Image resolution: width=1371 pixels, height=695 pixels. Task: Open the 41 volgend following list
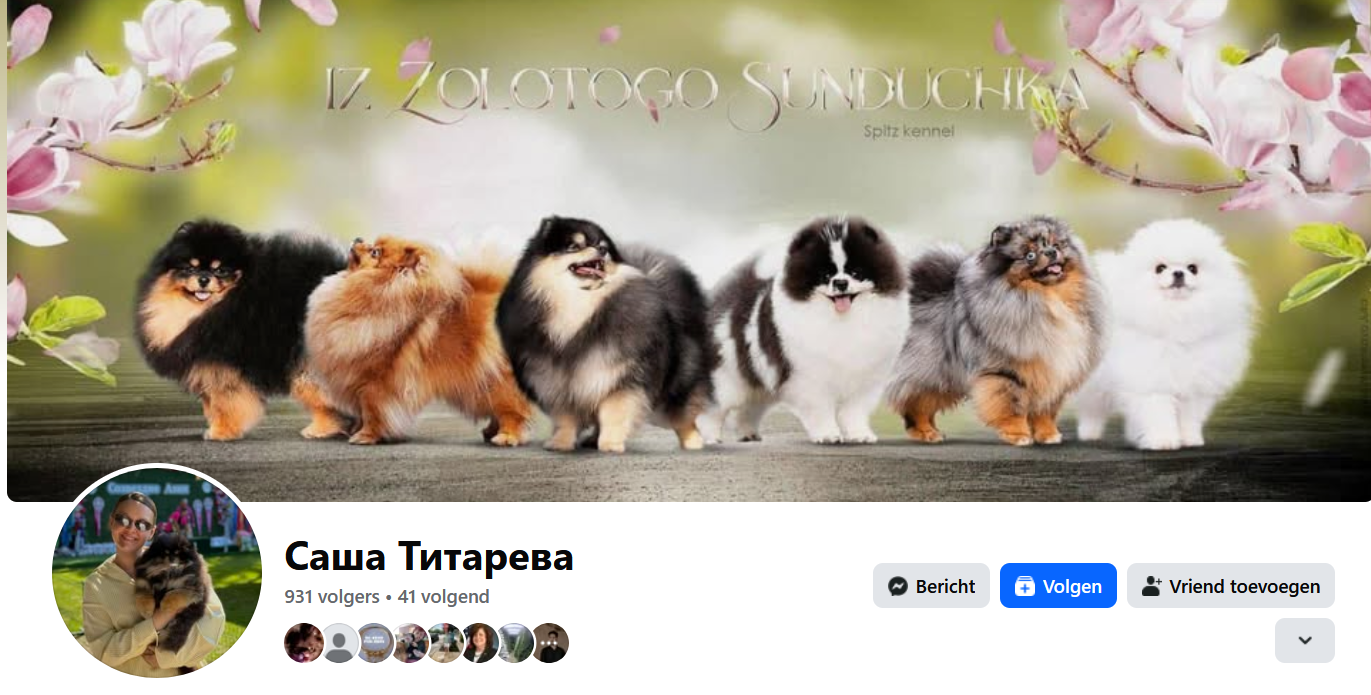(443, 597)
